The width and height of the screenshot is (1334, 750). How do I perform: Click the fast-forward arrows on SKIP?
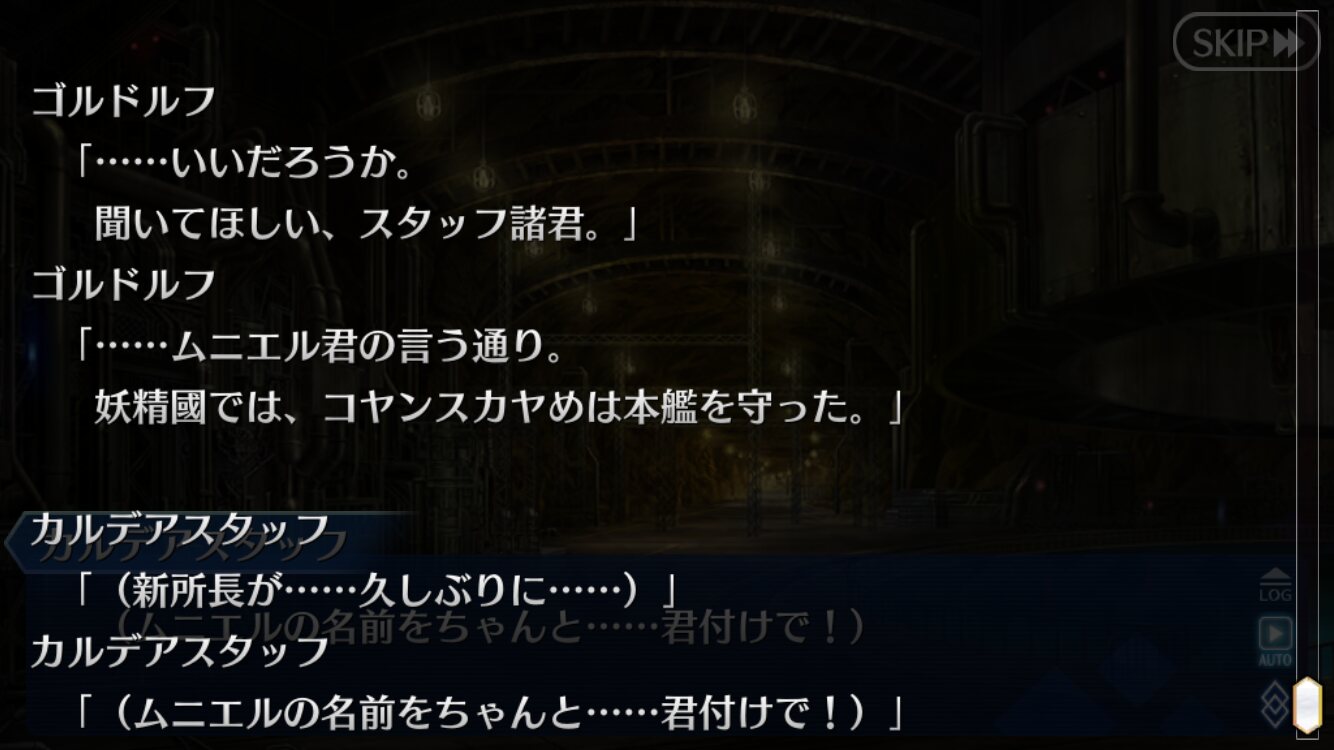tap(1288, 43)
